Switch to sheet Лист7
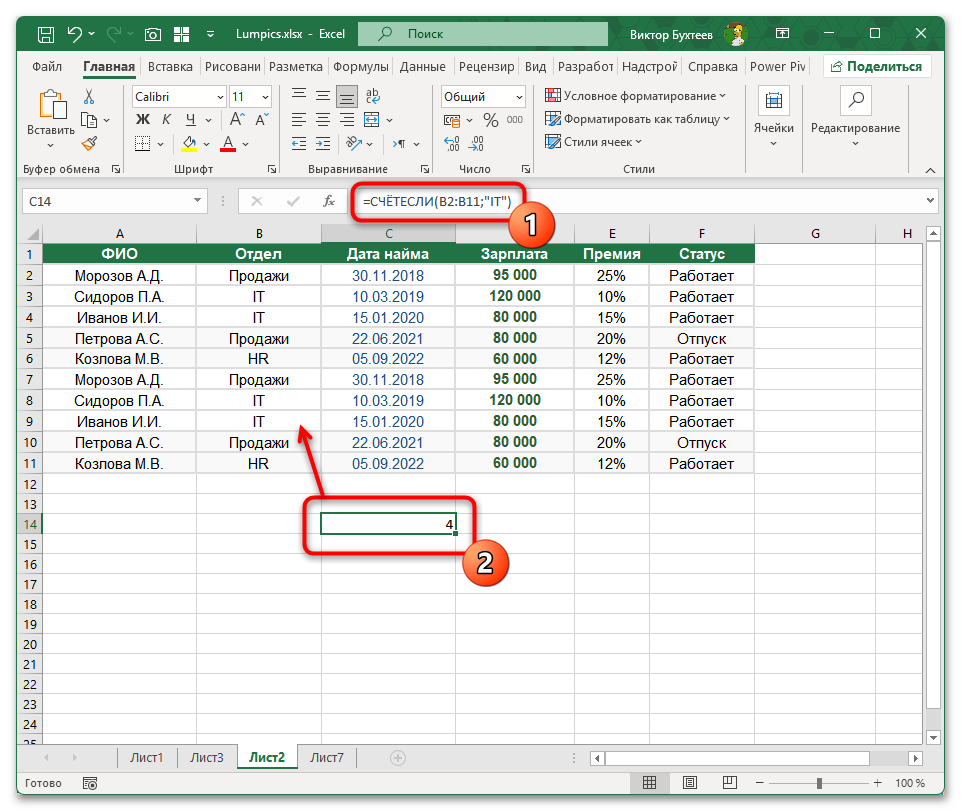 pos(327,758)
